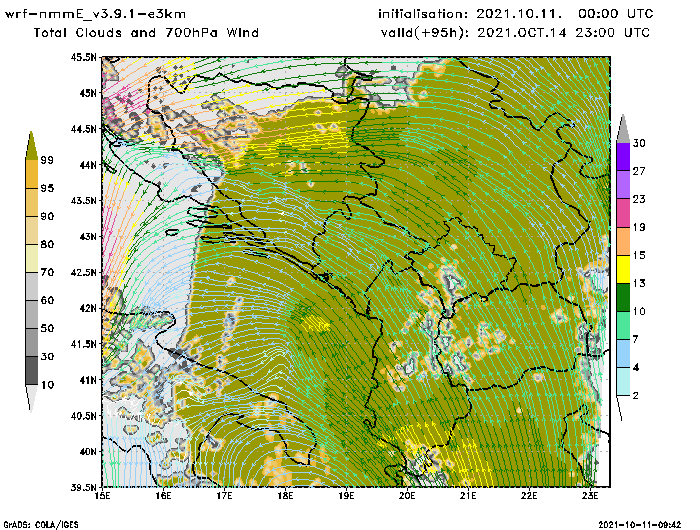The image size is (700, 530).
Task: Click the light purple 23-27 wind swatch
Action: click(623, 185)
